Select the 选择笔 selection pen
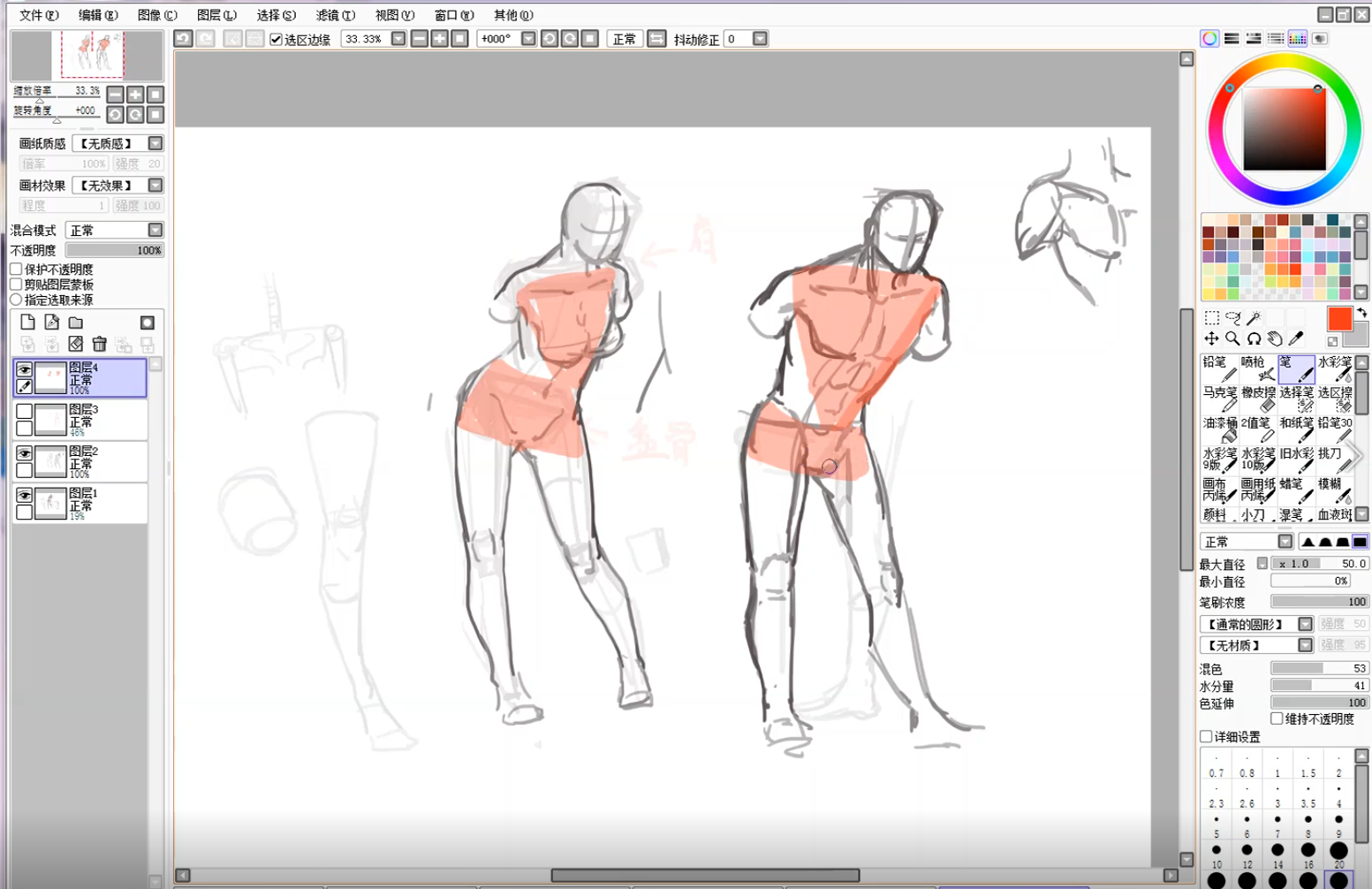1372x889 pixels. (x=1296, y=399)
